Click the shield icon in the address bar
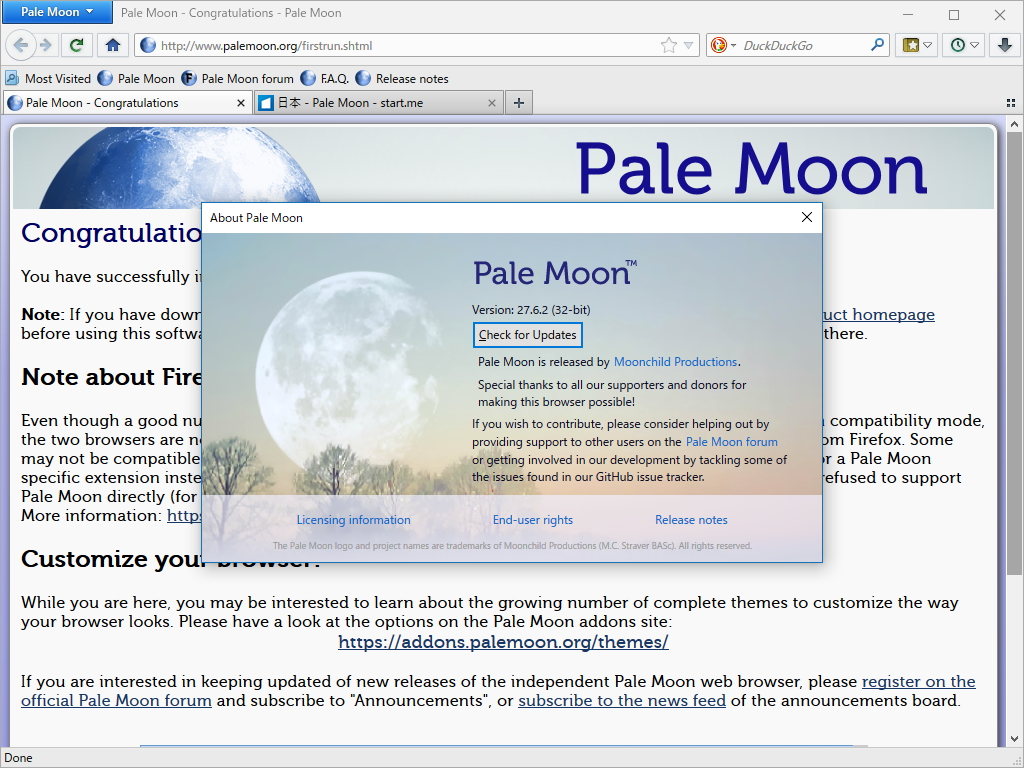The width and height of the screenshot is (1024, 768). coord(146,45)
